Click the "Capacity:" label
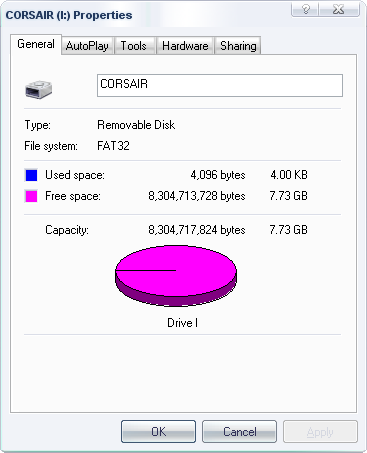 [x=67, y=230]
